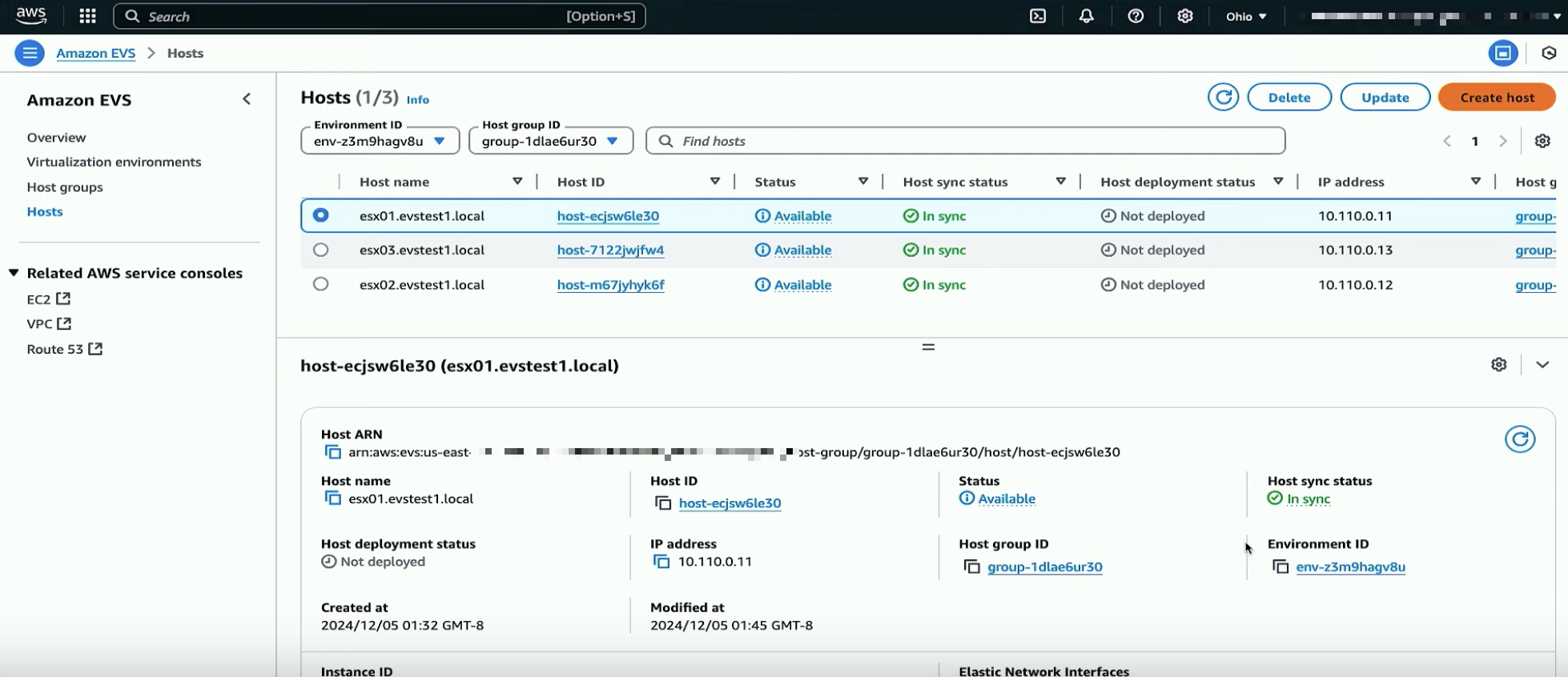The width and height of the screenshot is (1568, 677).
Task: Collapse the Amazon EVS sidebar
Action: click(247, 99)
